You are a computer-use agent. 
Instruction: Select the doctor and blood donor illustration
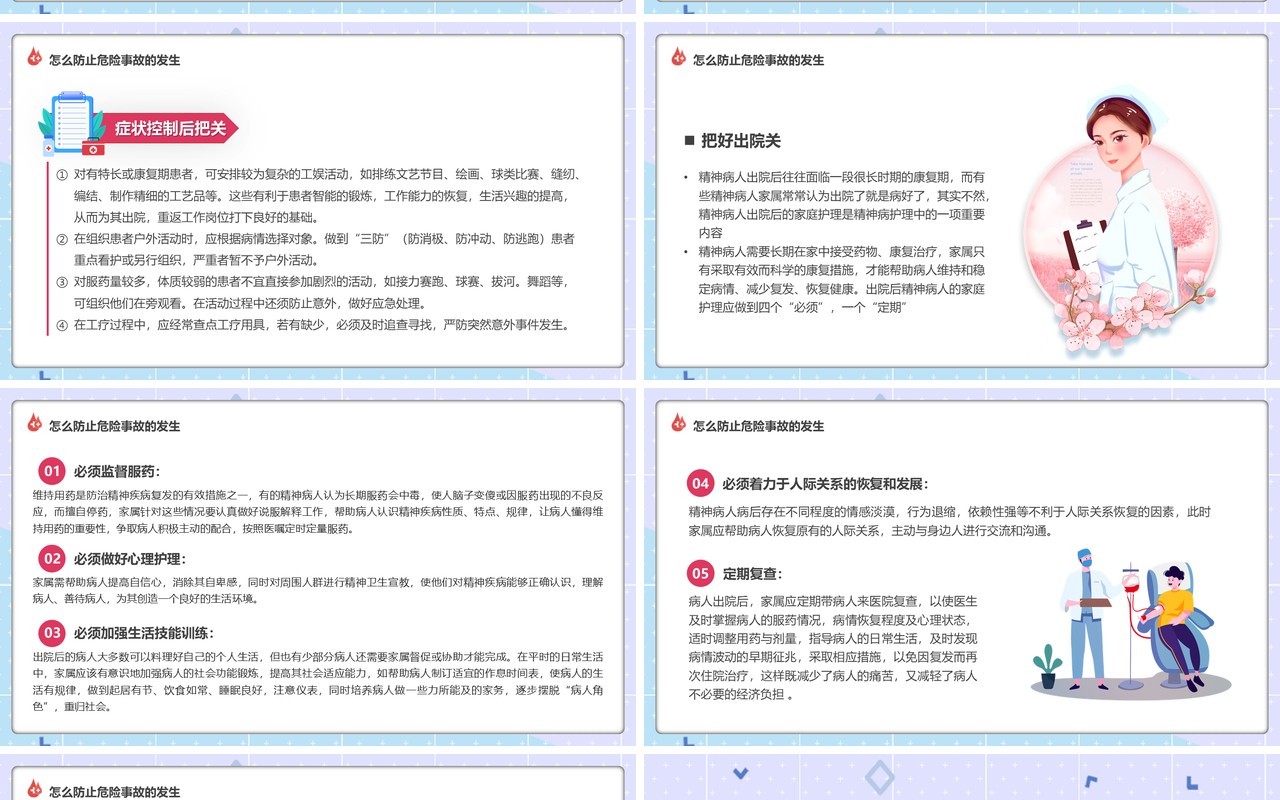(x=1131, y=623)
